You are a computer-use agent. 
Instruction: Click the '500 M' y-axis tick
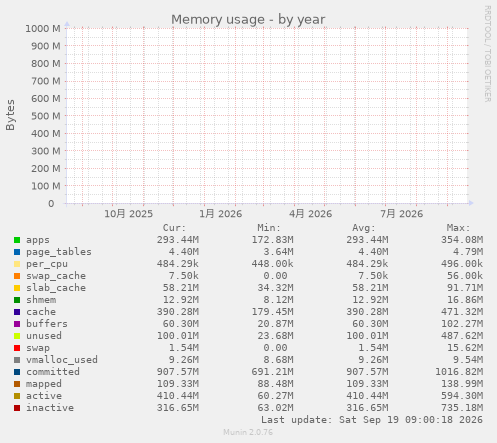(x=46, y=116)
